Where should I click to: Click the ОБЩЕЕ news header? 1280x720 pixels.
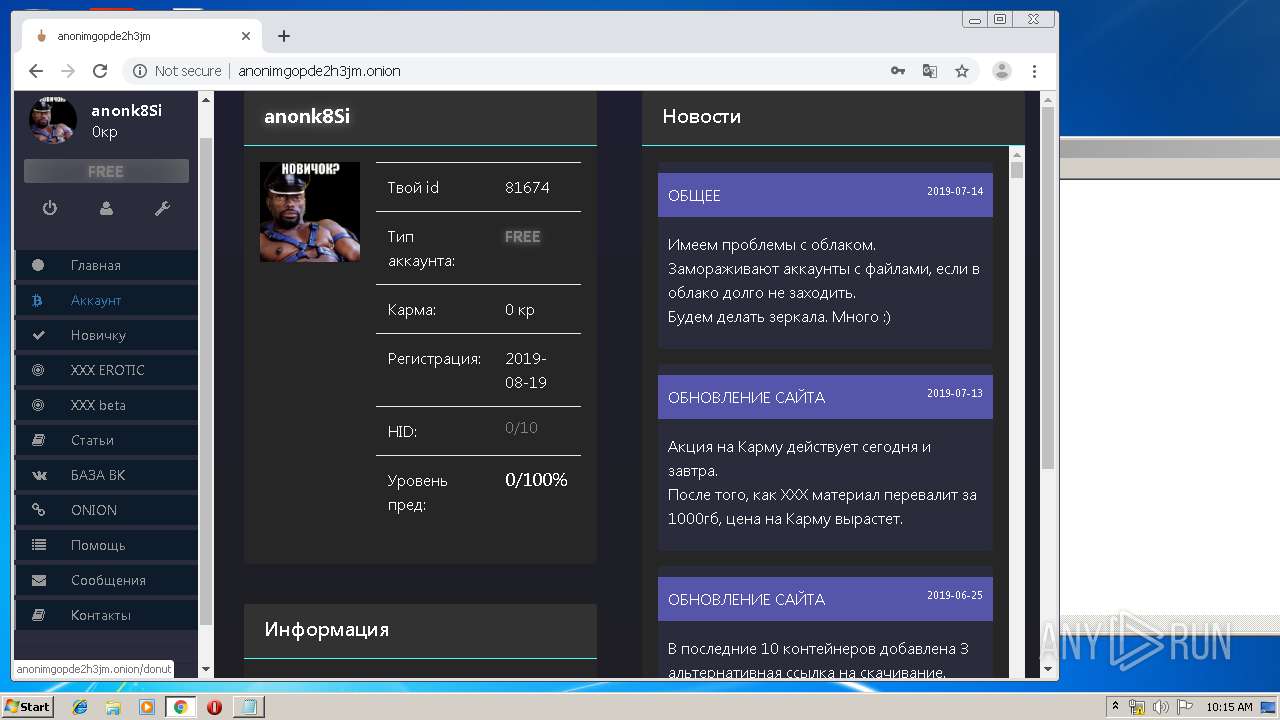coord(825,195)
